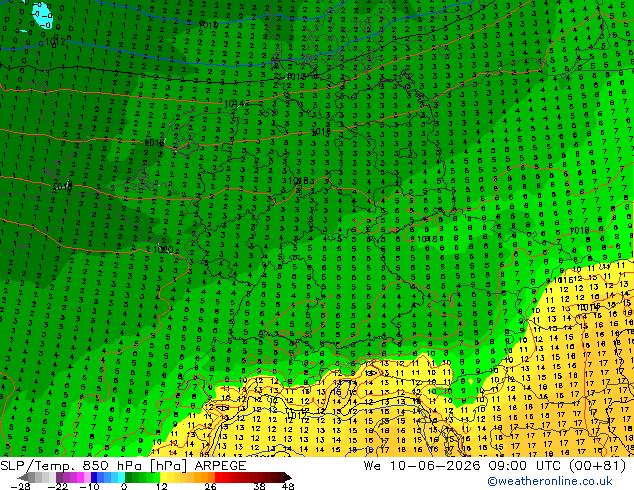
Task: Click the forecast date "We 10-06-2026 09:00 UTC (00+81)"
Action: [x=495, y=465]
